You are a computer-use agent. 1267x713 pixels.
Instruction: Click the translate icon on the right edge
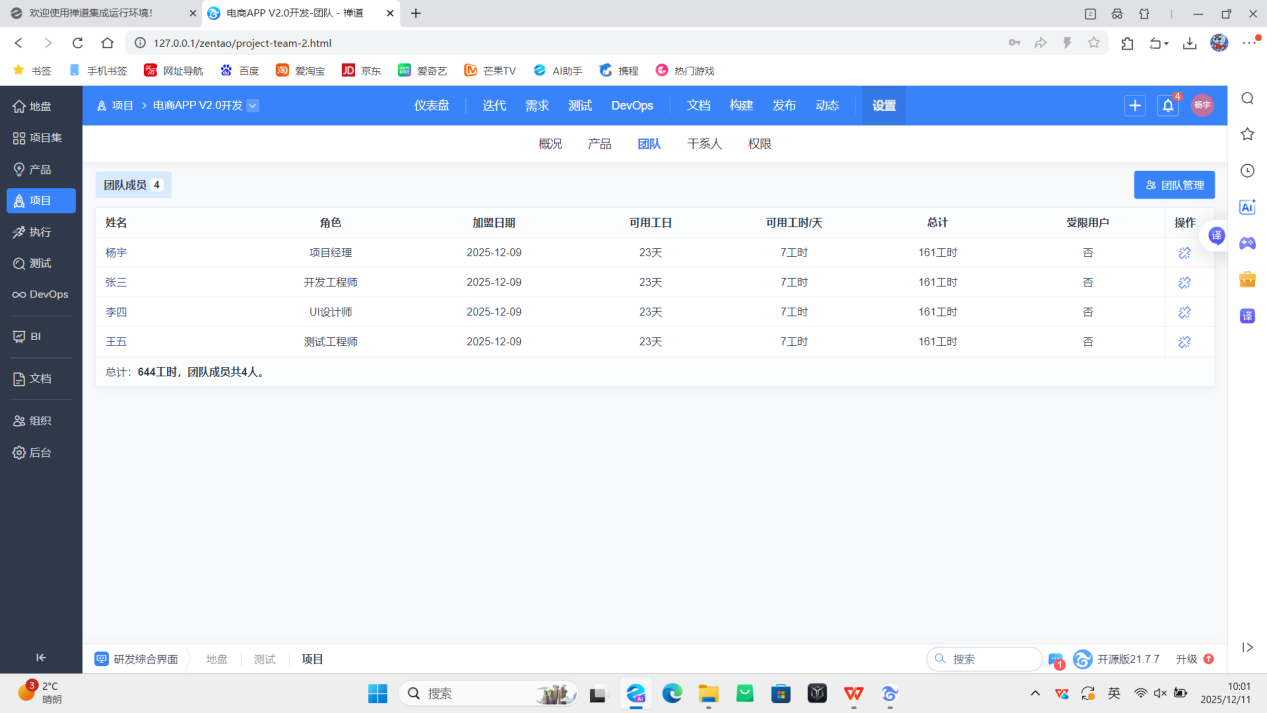pos(1246,316)
